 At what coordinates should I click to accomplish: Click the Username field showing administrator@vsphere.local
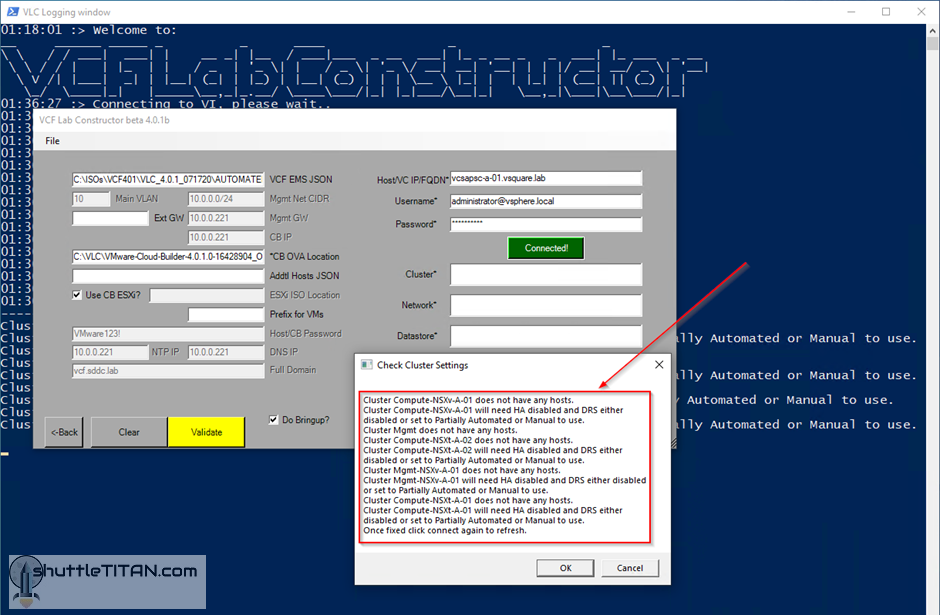point(545,201)
